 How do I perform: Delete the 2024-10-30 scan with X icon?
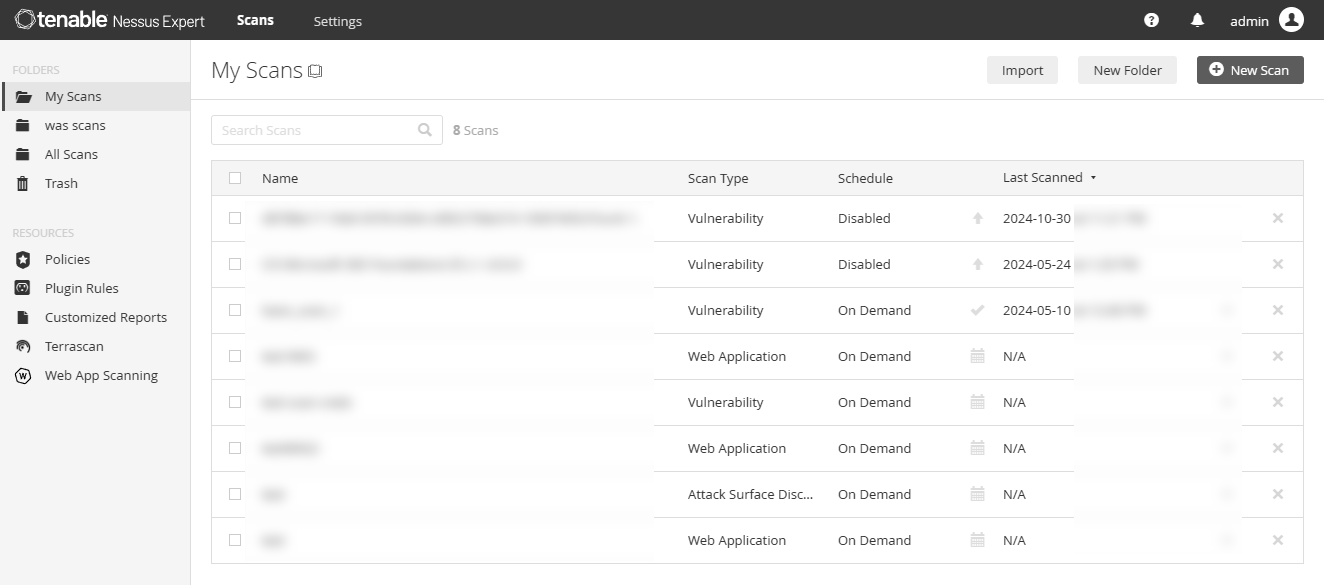tap(1277, 218)
